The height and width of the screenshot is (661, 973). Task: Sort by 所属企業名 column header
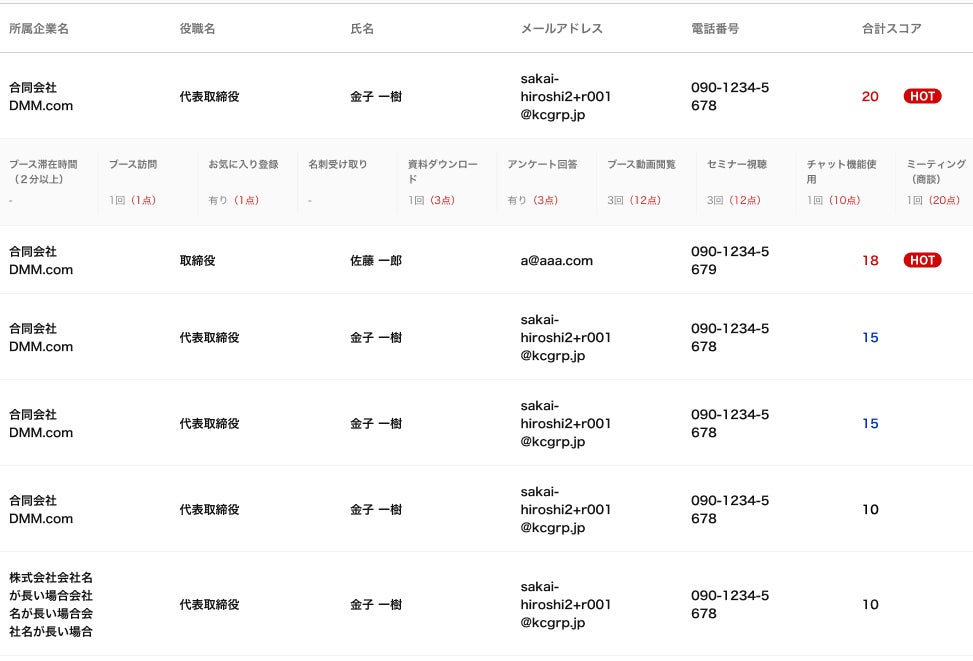coord(39,29)
